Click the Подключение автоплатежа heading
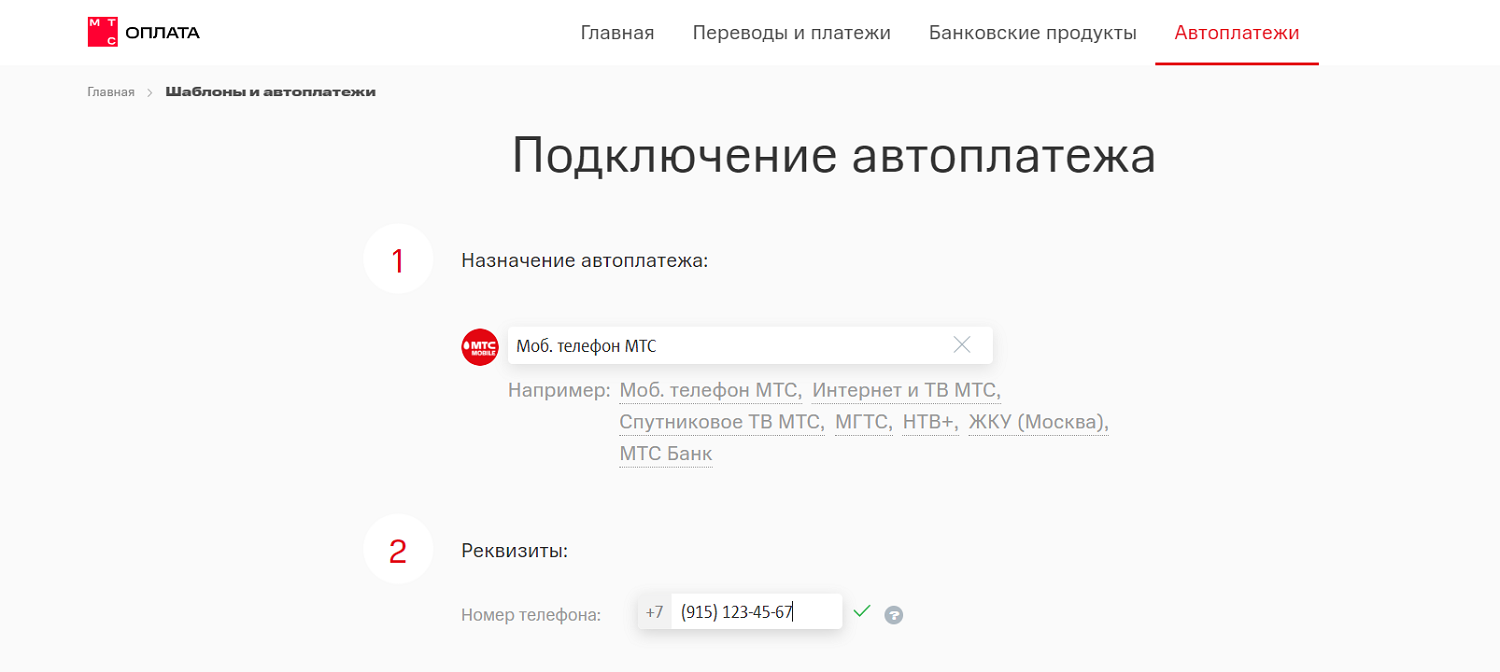Screen dimensions: 1500x672 [834, 156]
